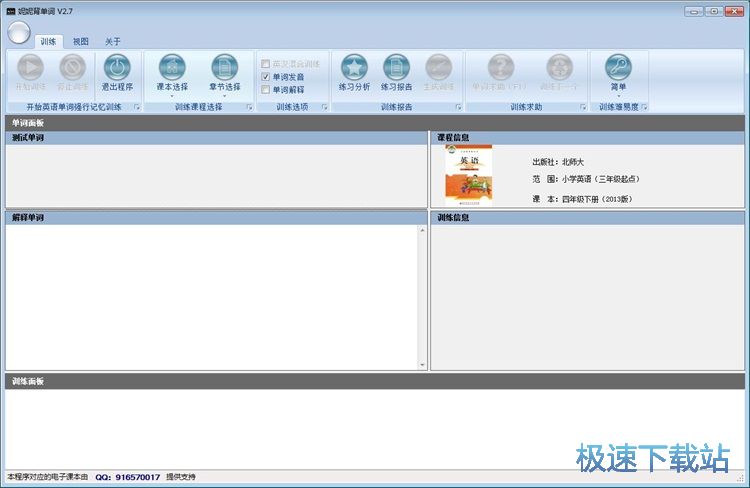This screenshot has width=750, height=488.
Task: Click the 简单 difficulty key icon
Action: pos(618,68)
